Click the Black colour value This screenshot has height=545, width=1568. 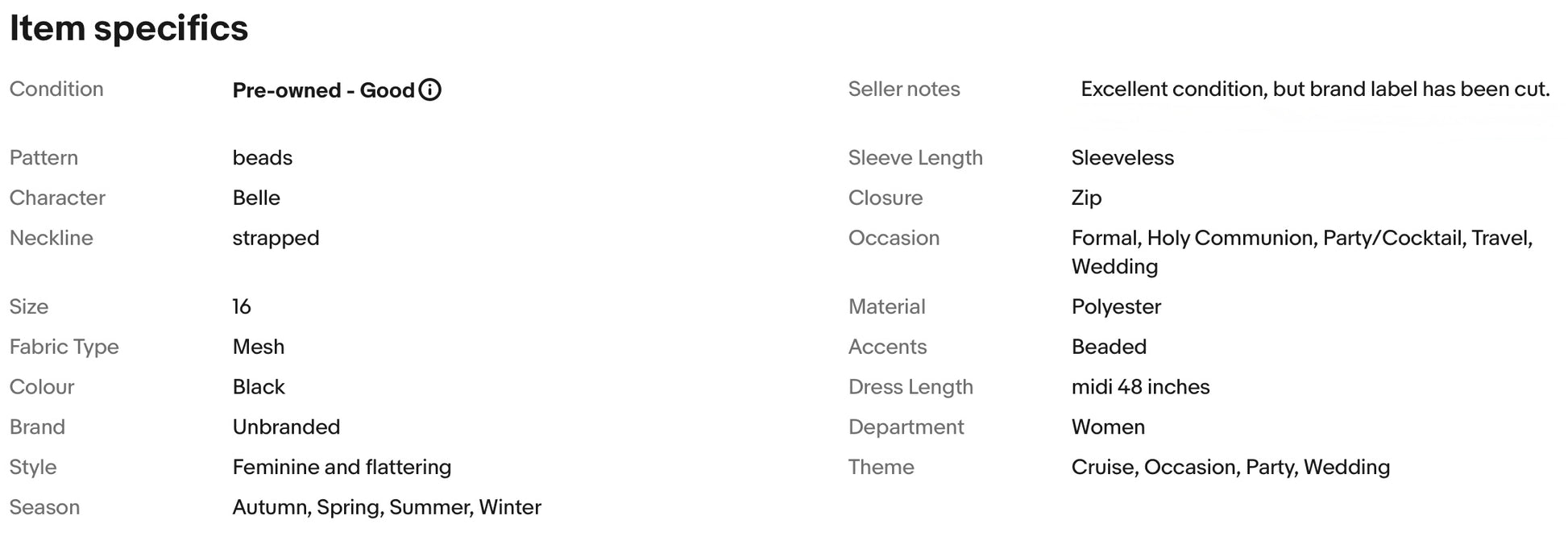pyautogui.click(x=259, y=388)
